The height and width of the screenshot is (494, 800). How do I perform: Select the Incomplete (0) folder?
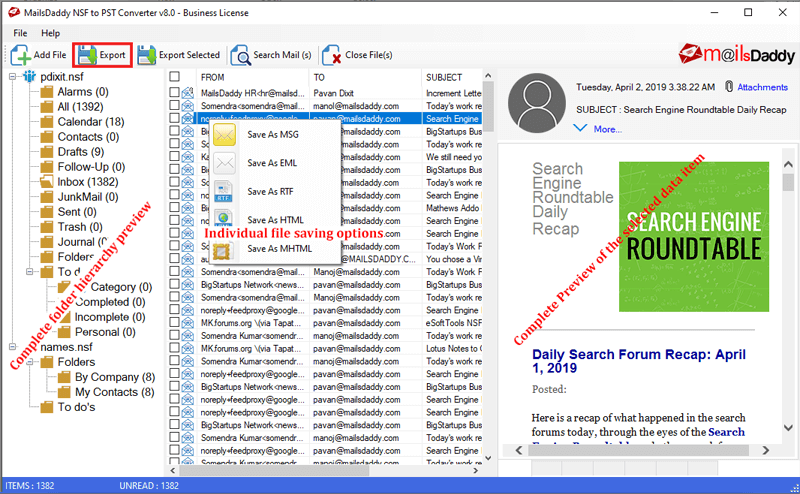(110, 317)
